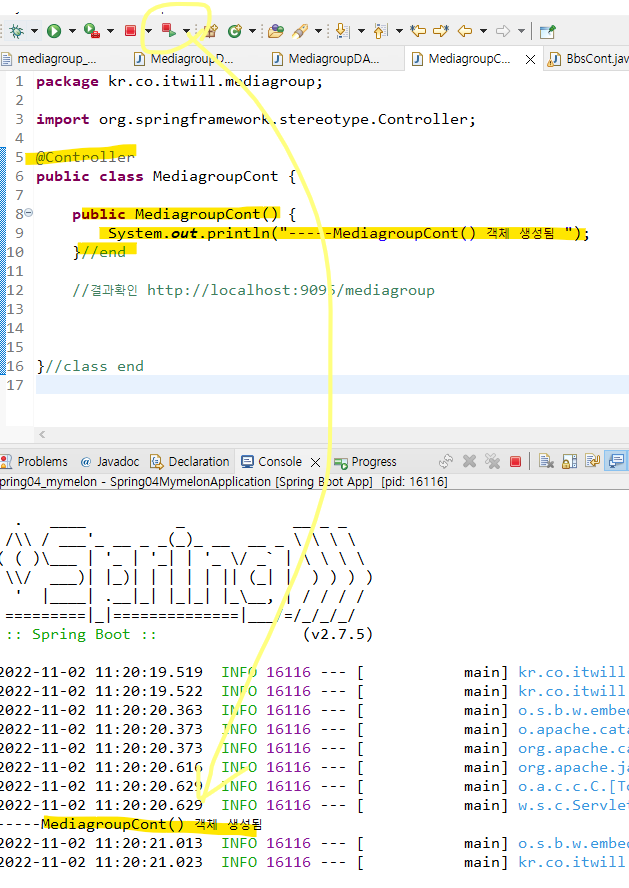Click the w.s.c.Servlet logger link in console
This screenshot has width=629, height=888.
pyautogui.click(x=573, y=805)
